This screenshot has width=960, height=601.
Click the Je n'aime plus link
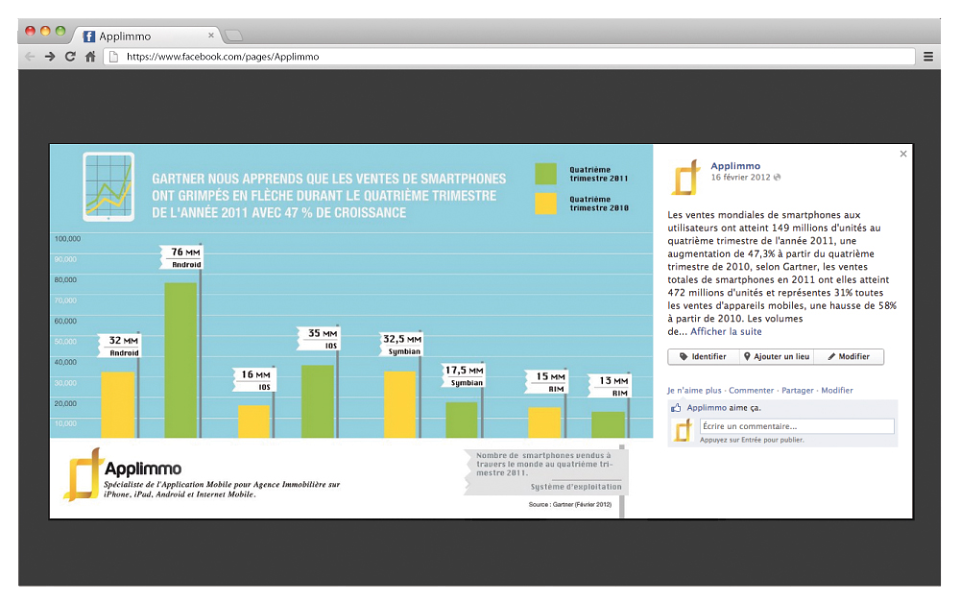point(694,390)
